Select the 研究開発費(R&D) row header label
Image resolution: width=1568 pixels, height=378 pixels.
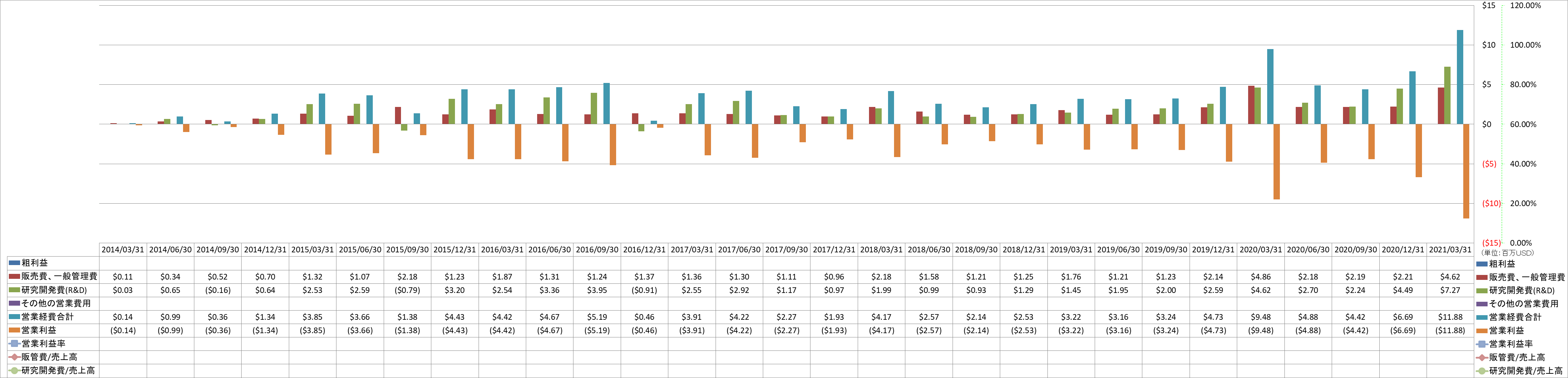click(x=54, y=290)
